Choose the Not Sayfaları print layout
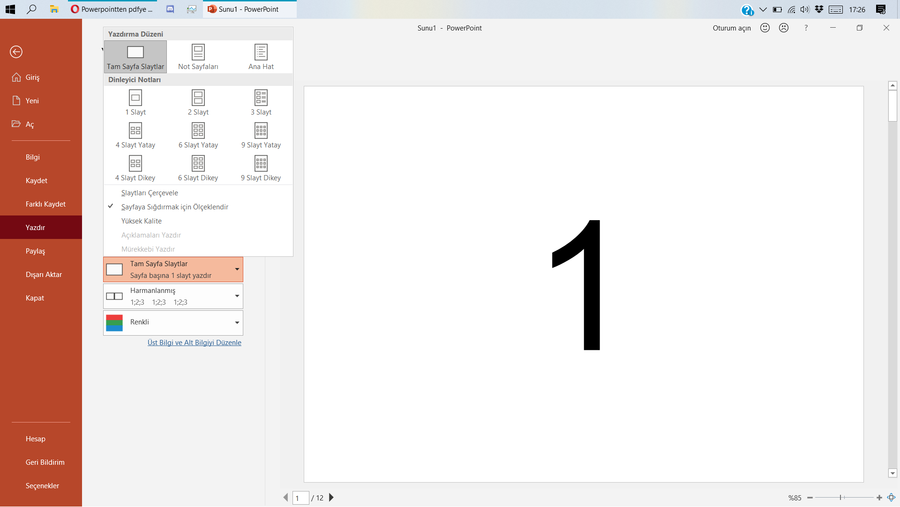This screenshot has width=900, height=507. [198, 53]
